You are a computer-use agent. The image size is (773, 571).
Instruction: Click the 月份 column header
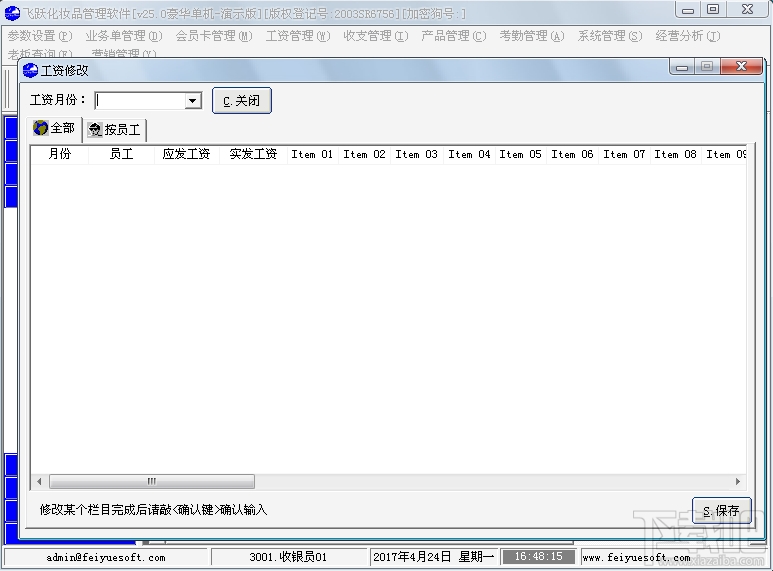point(60,154)
